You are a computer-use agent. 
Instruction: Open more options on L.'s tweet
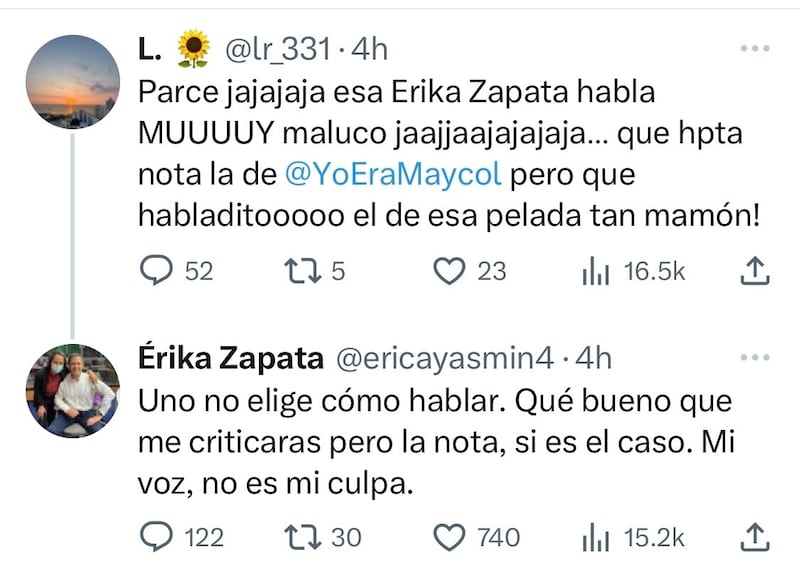click(x=754, y=48)
